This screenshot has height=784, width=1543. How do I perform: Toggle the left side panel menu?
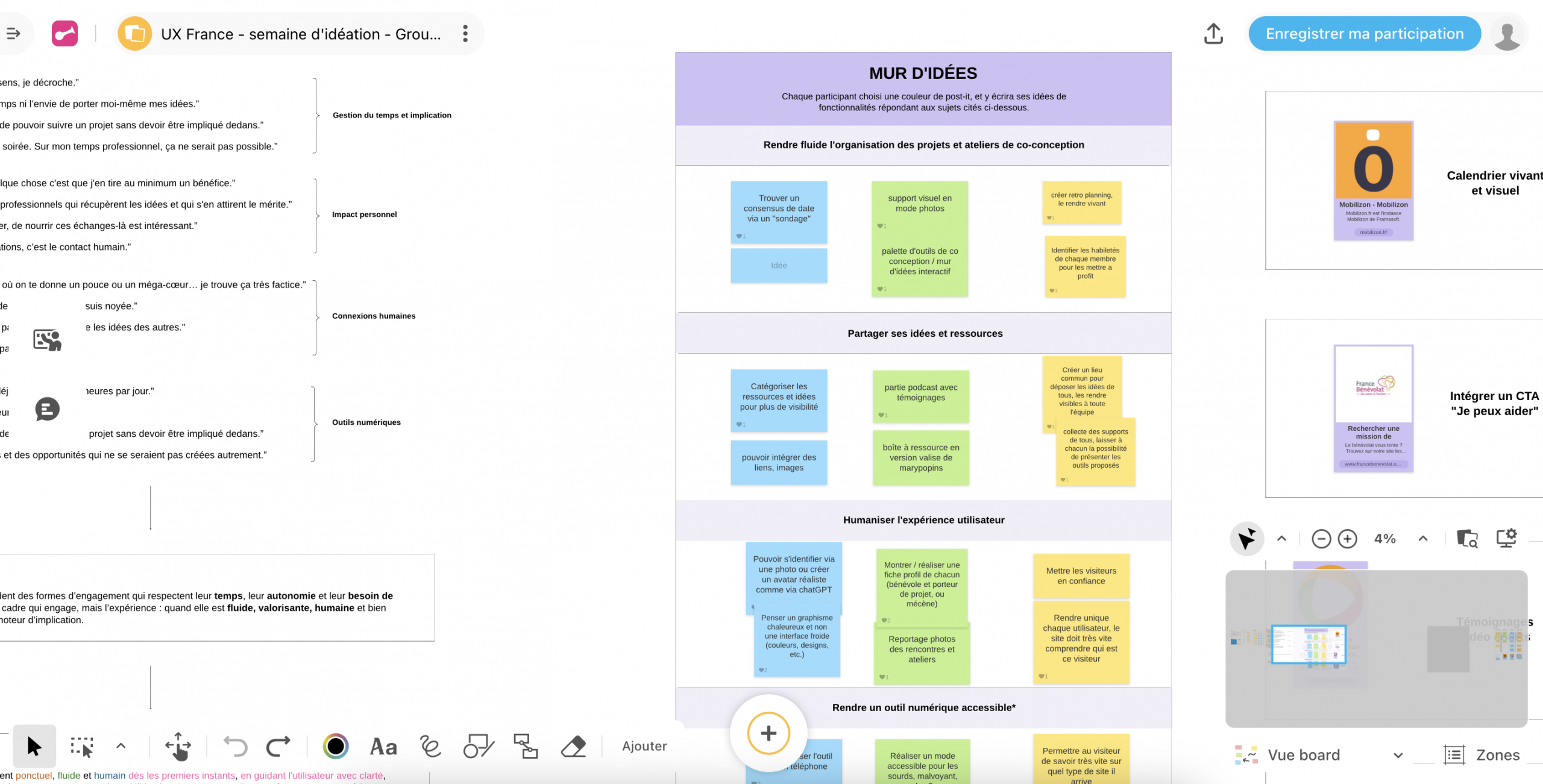click(x=13, y=34)
